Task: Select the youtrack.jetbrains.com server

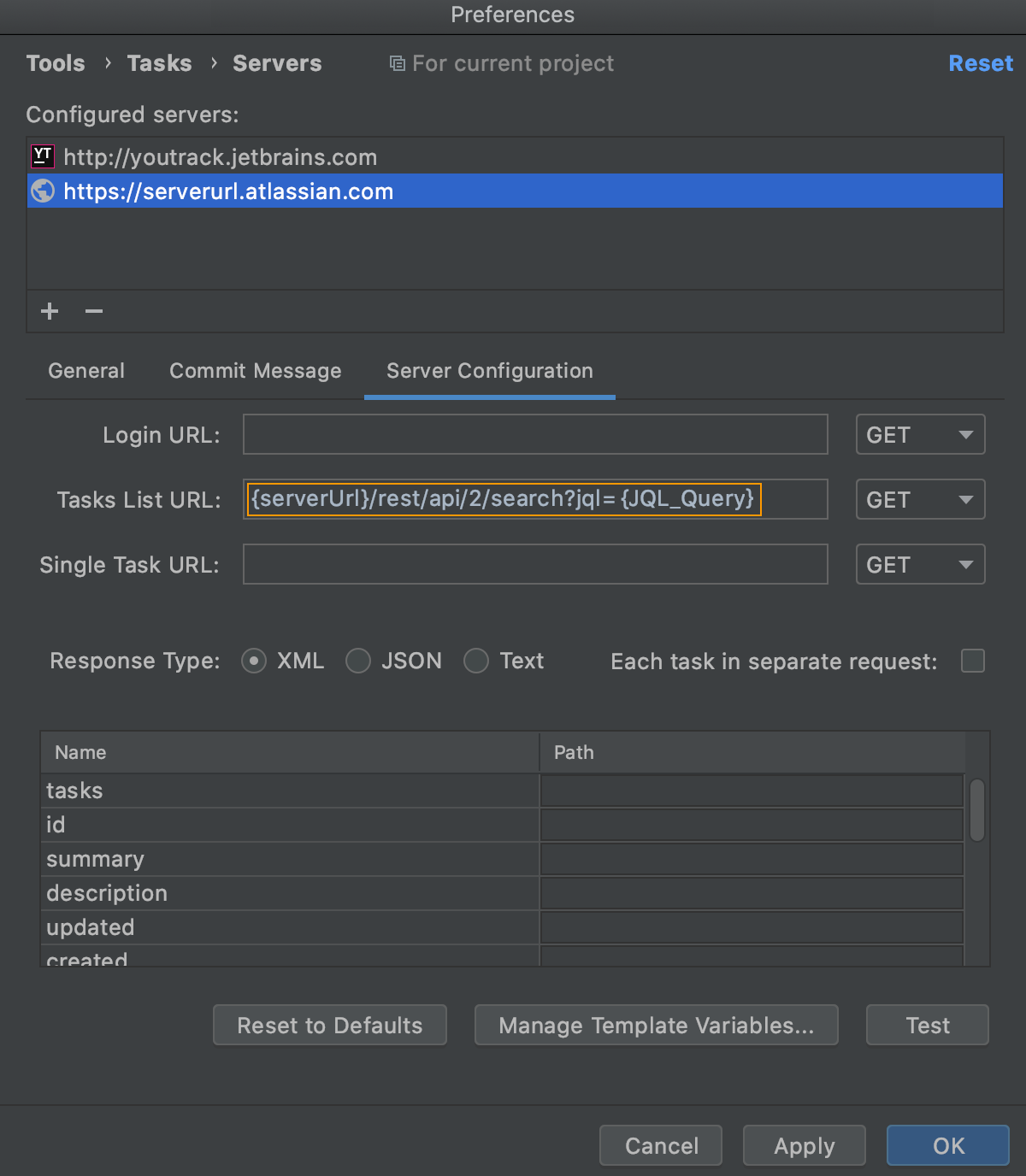Action: point(515,156)
